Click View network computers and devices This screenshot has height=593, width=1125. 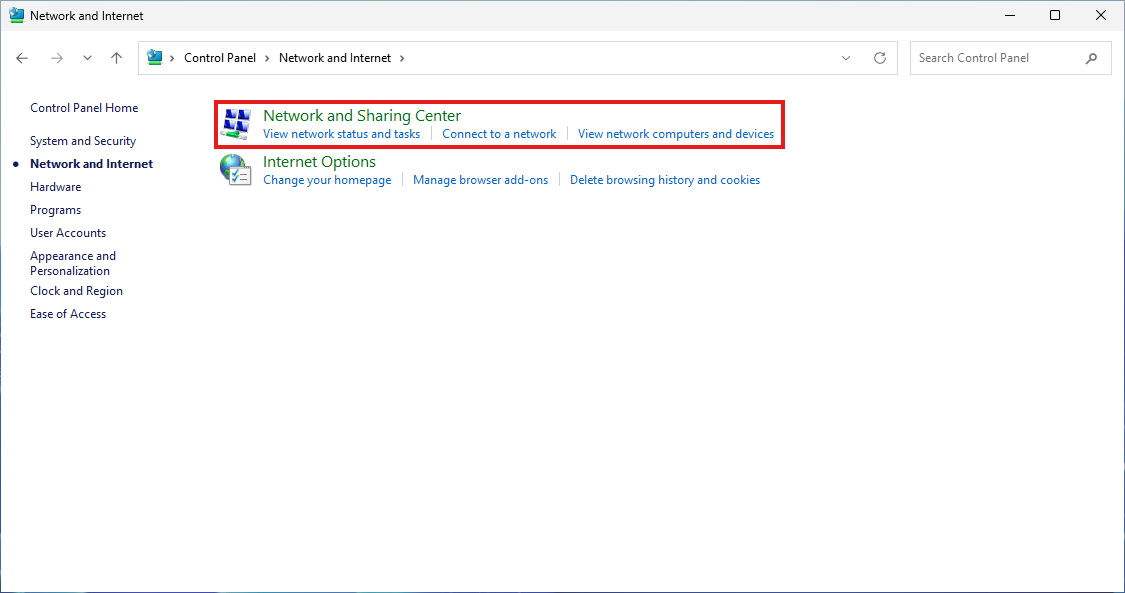point(676,134)
